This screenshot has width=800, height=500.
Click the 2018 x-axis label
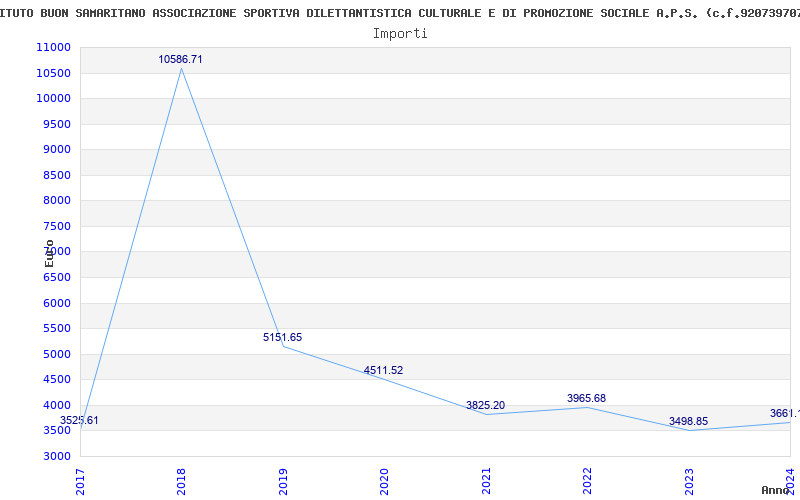point(181,482)
